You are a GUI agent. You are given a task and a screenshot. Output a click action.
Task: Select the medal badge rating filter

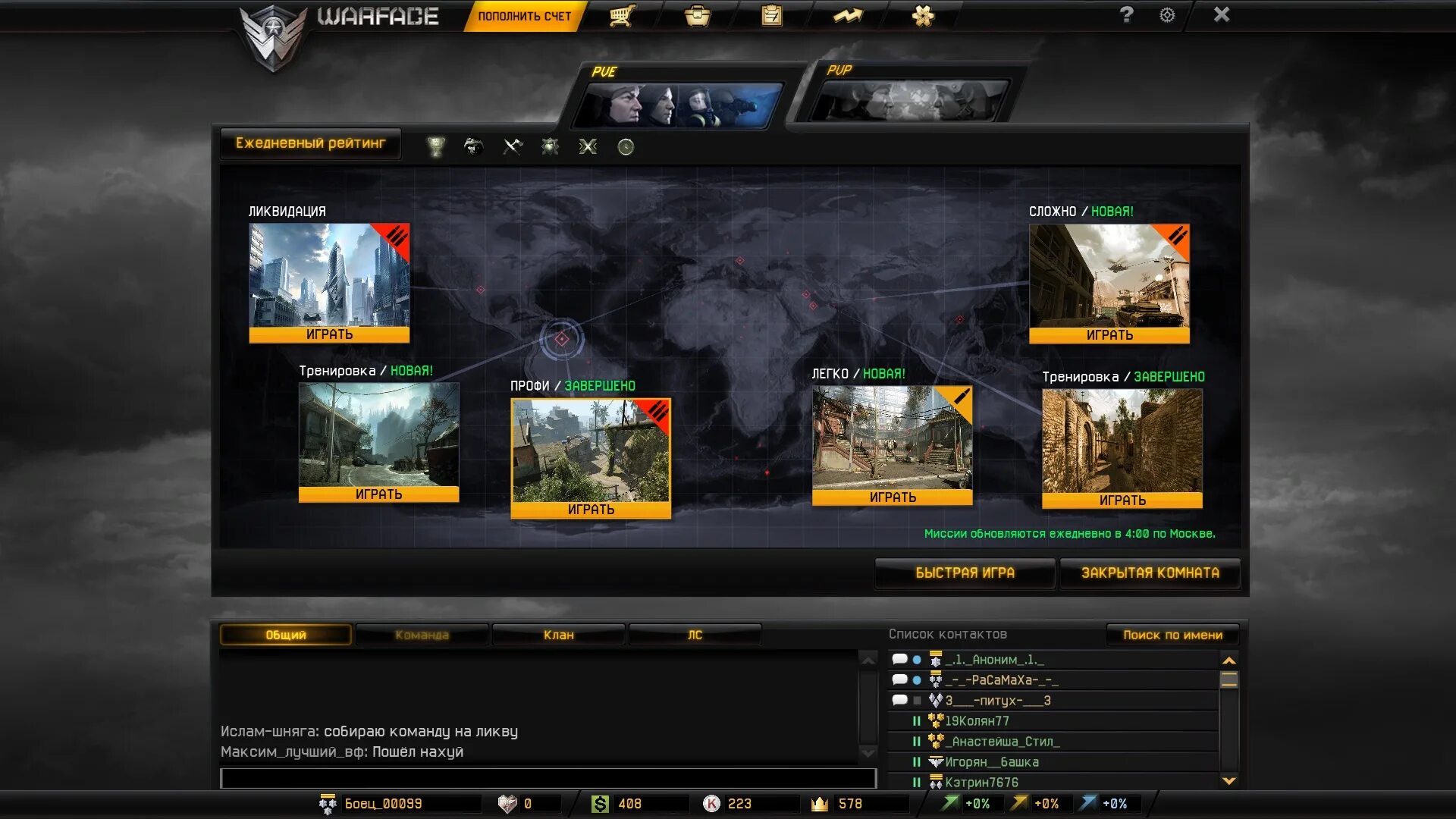(x=551, y=146)
